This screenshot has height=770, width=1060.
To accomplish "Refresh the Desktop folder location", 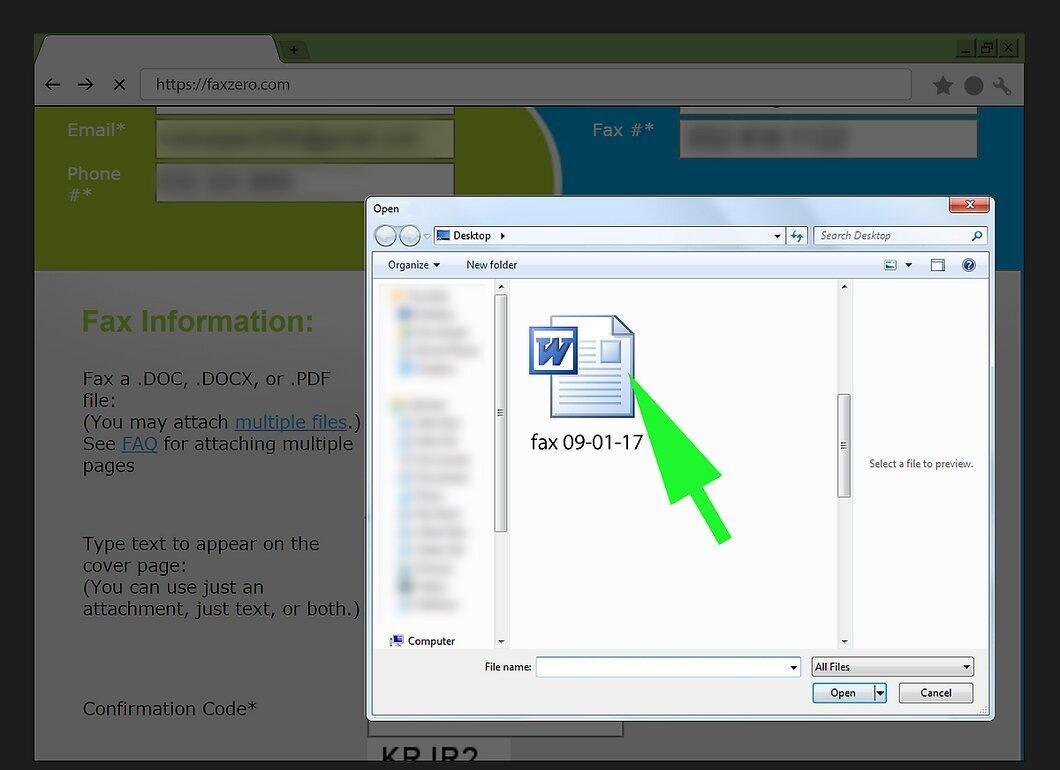I will click(798, 236).
